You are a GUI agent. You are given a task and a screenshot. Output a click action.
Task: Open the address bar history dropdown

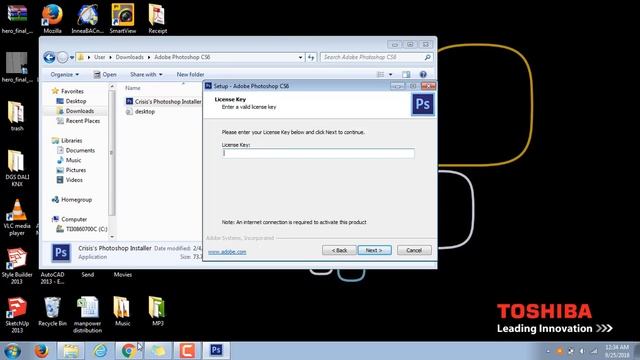300,58
